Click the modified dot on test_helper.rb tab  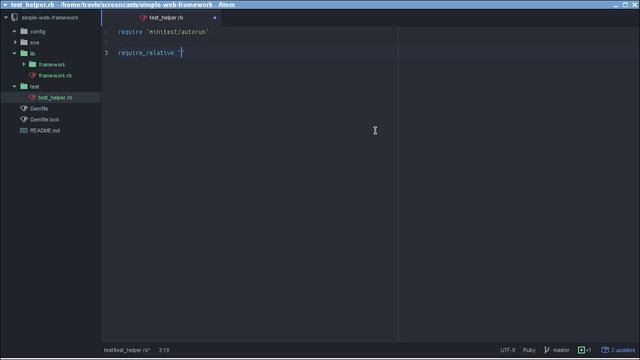point(215,18)
